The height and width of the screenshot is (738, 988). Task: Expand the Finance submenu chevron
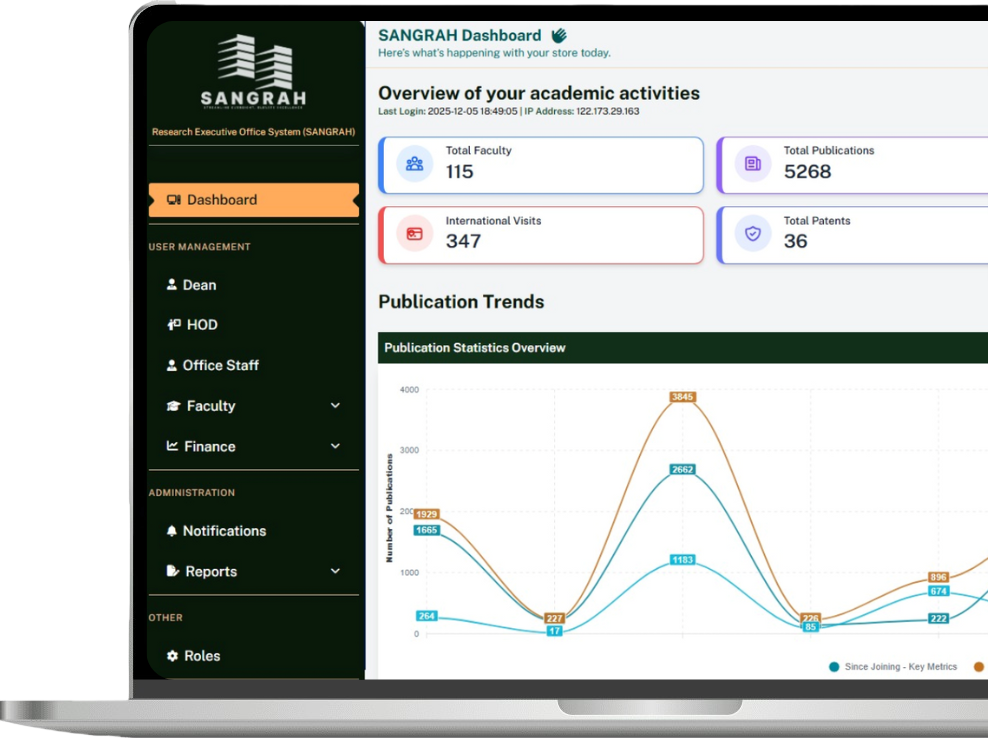click(335, 446)
